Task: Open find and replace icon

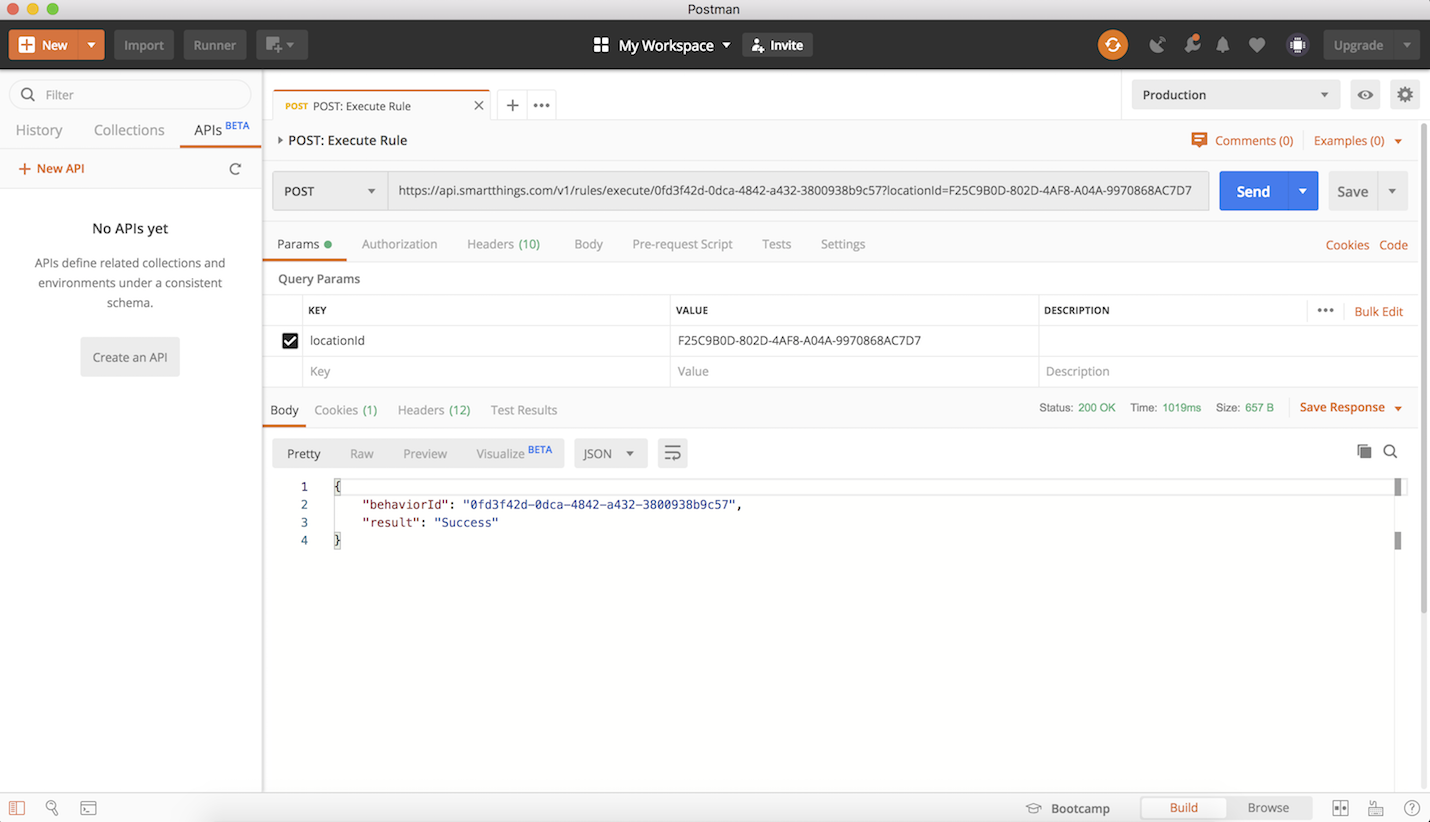Action: (52, 808)
